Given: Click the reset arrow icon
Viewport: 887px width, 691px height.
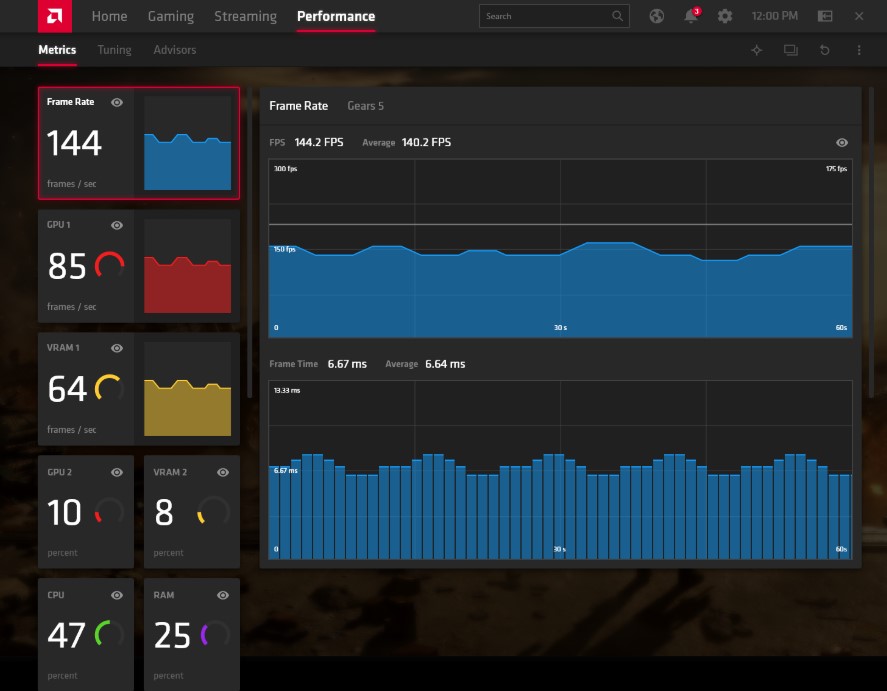Looking at the screenshot, I should tap(825, 50).
